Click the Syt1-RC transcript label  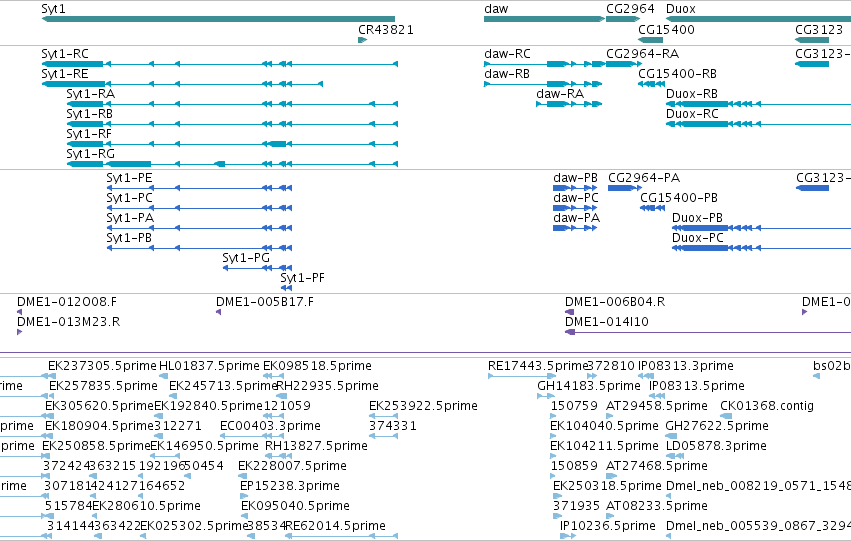(x=65, y=54)
